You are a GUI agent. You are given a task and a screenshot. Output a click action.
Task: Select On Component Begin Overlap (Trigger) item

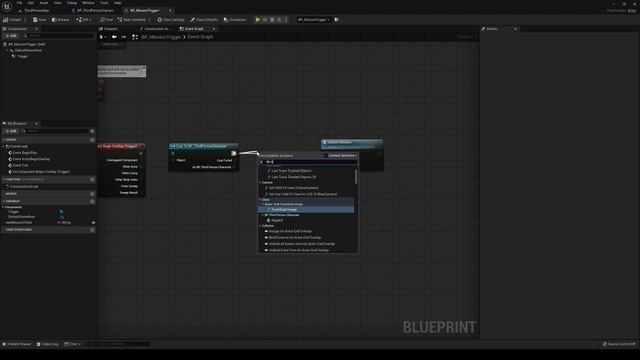[41, 172]
